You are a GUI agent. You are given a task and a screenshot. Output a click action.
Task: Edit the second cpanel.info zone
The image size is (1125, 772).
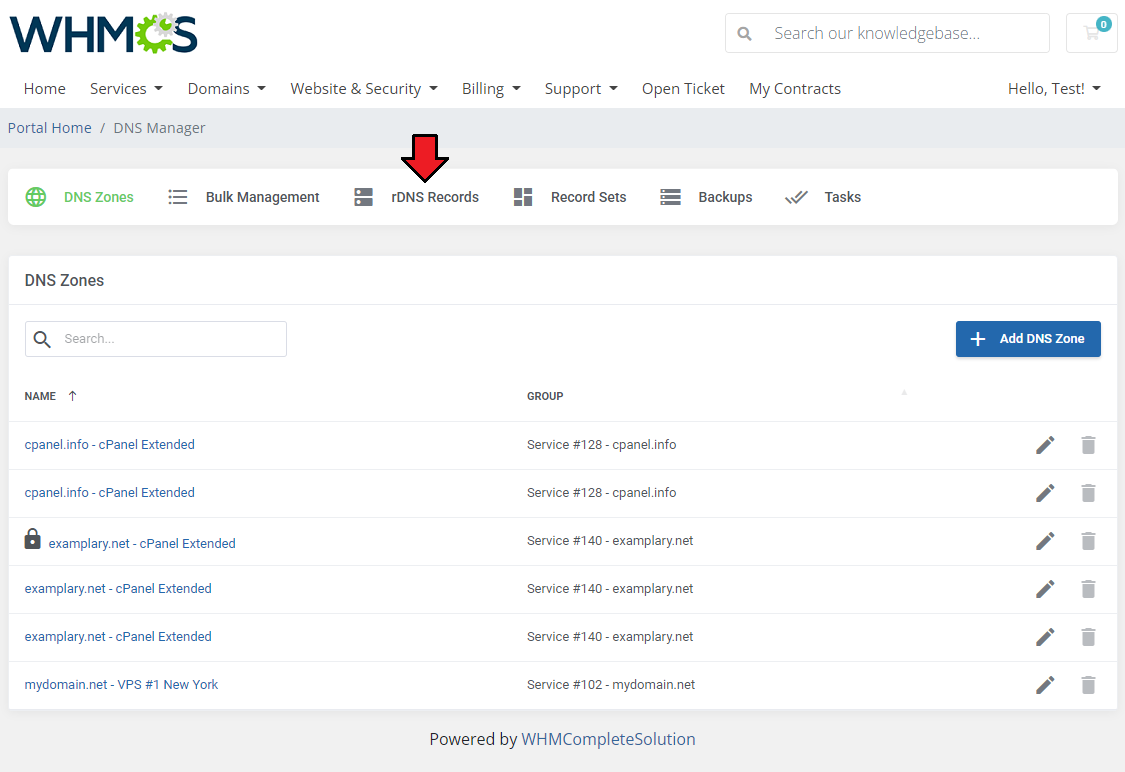point(1045,493)
